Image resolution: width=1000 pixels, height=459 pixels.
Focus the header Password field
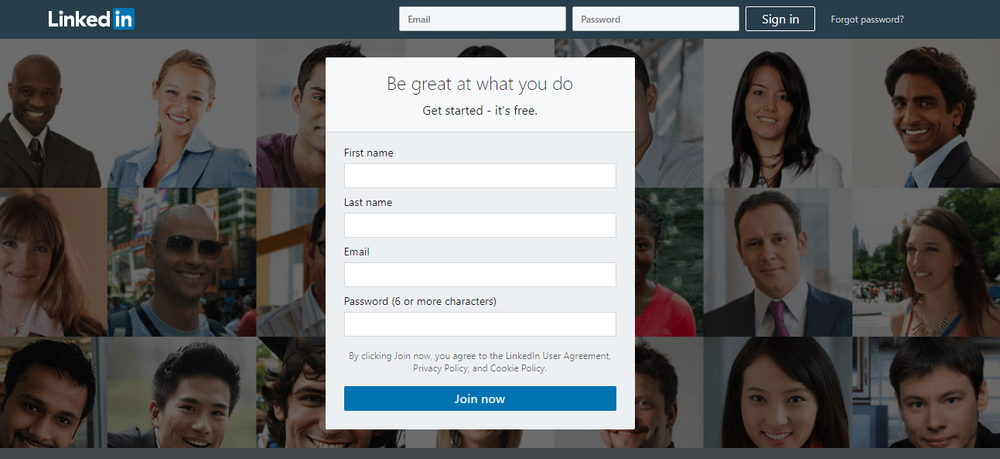tap(656, 19)
